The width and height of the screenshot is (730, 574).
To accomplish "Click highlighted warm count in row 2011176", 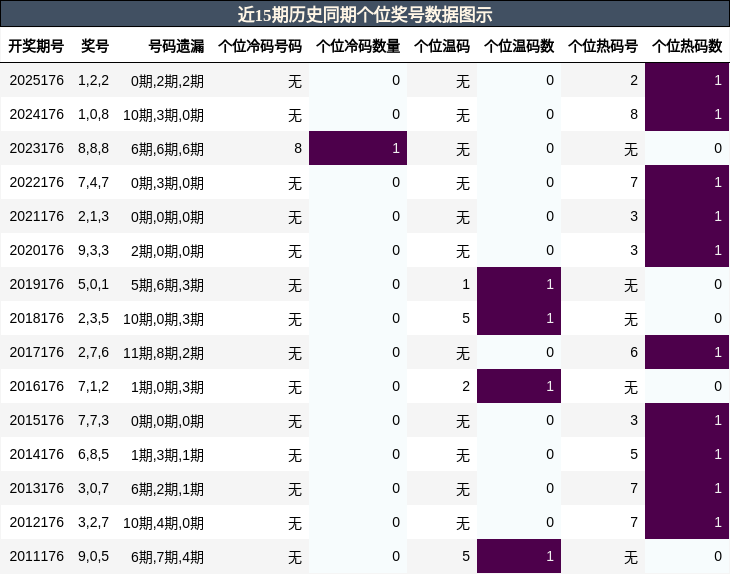I will (x=519, y=556).
